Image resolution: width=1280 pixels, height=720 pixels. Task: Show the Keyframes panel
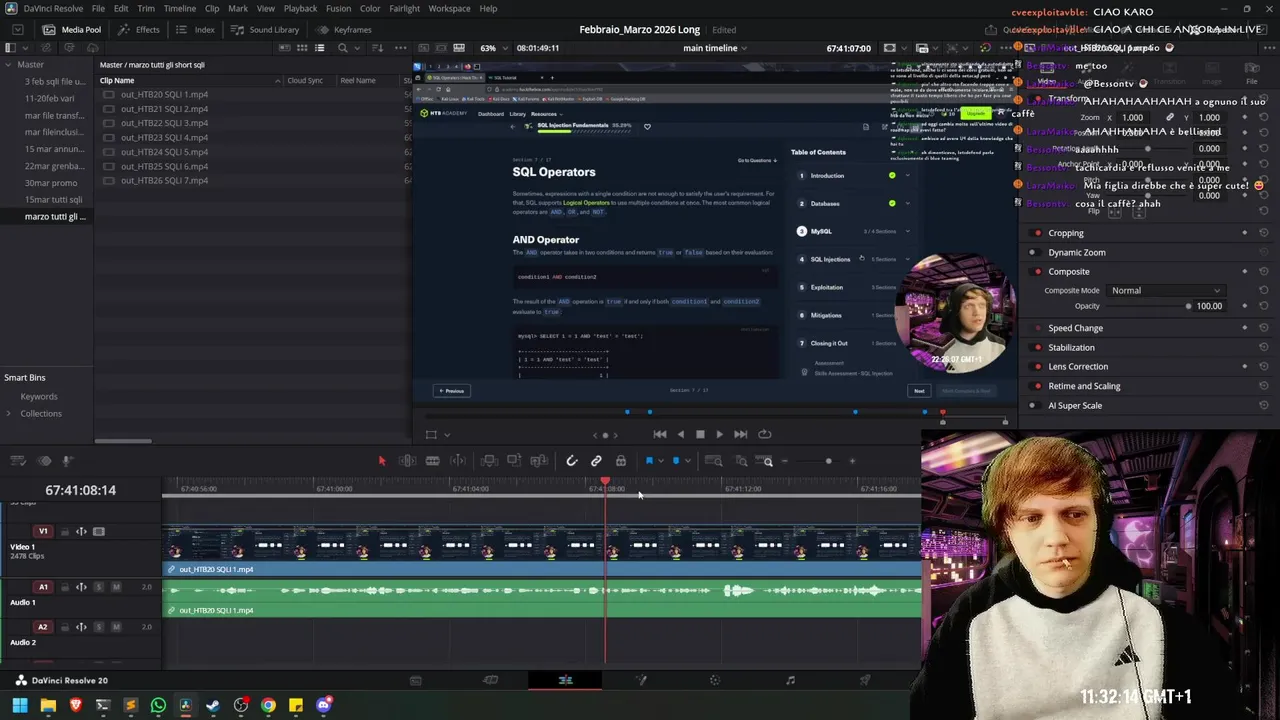pos(345,29)
